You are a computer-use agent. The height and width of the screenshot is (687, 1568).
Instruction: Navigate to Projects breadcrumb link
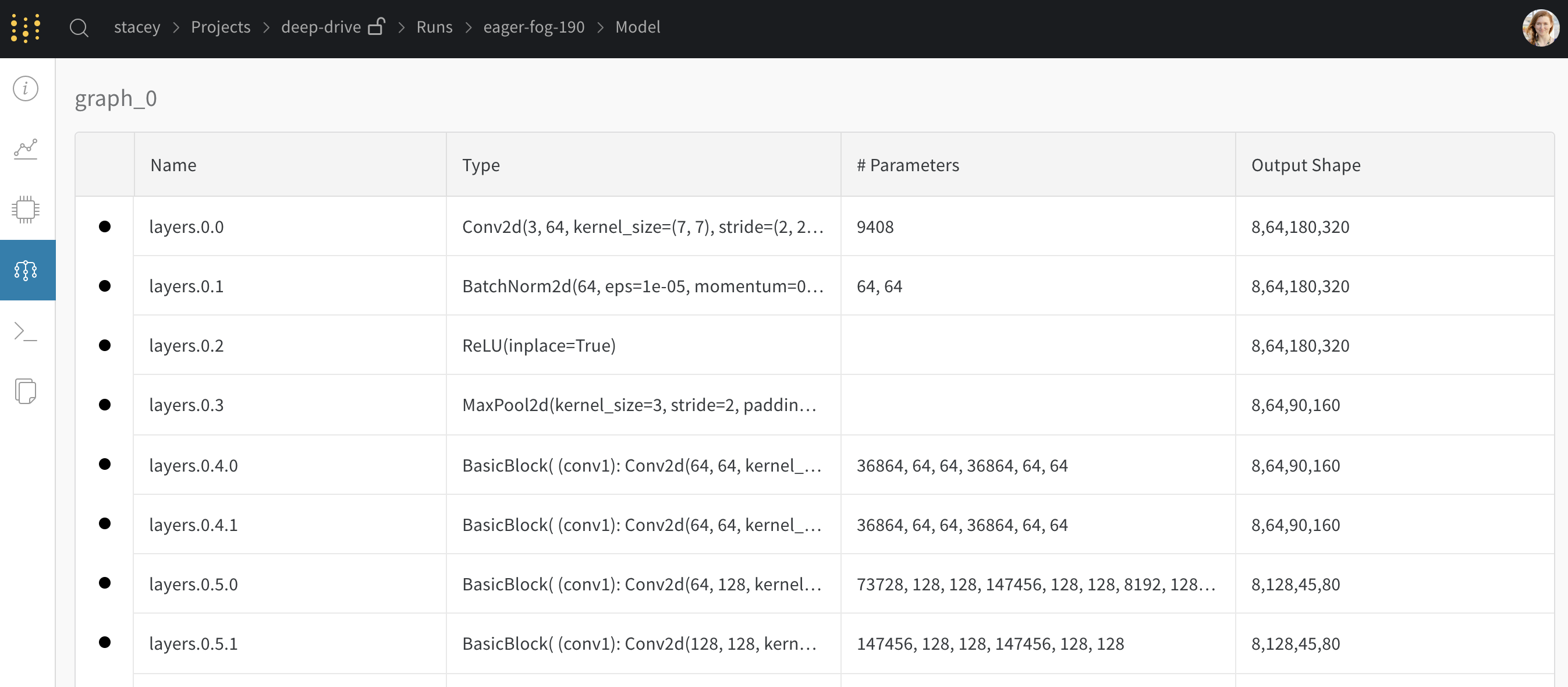point(221,27)
